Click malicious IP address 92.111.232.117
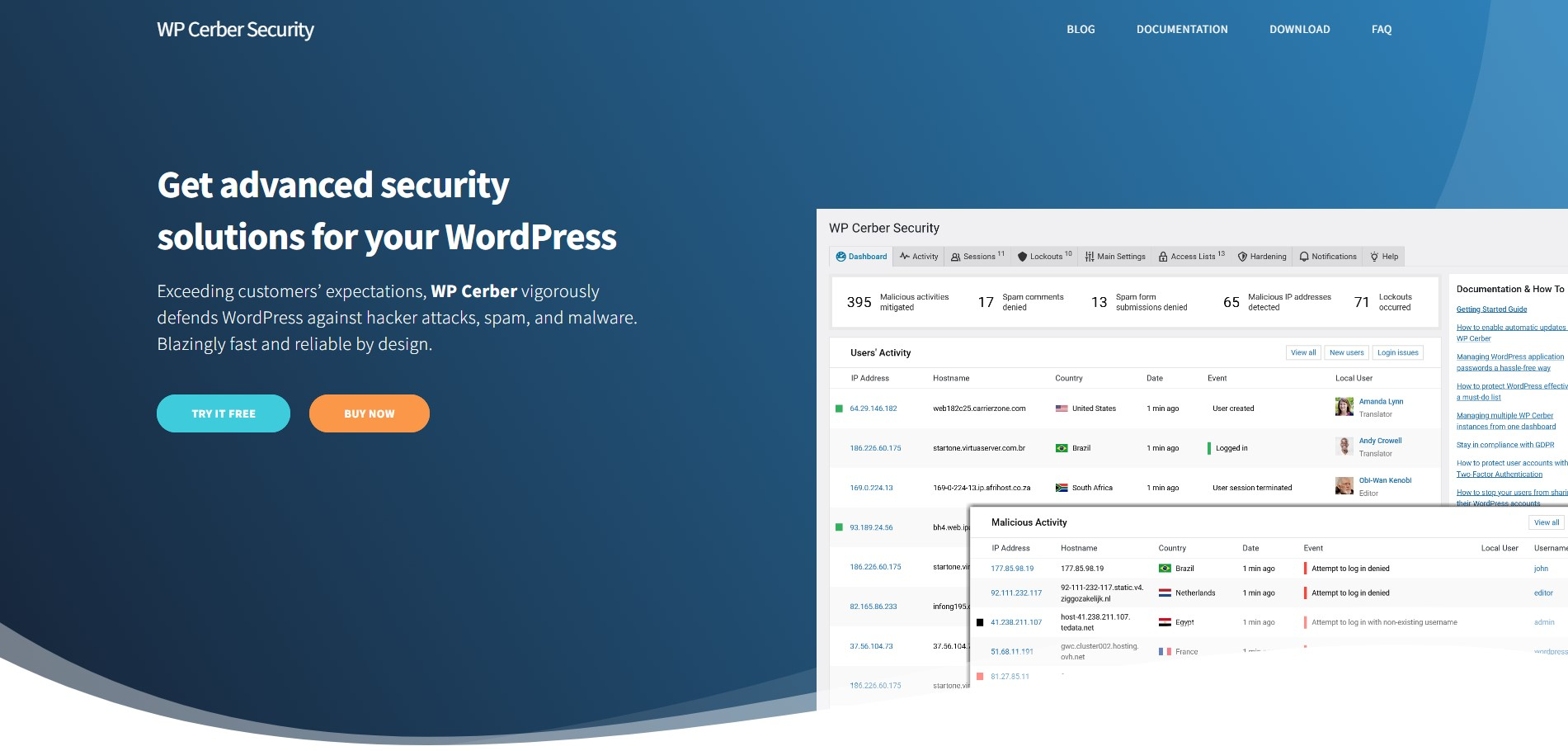The width and height of the screenshot is (1568, 751). tap(1016, 593)
